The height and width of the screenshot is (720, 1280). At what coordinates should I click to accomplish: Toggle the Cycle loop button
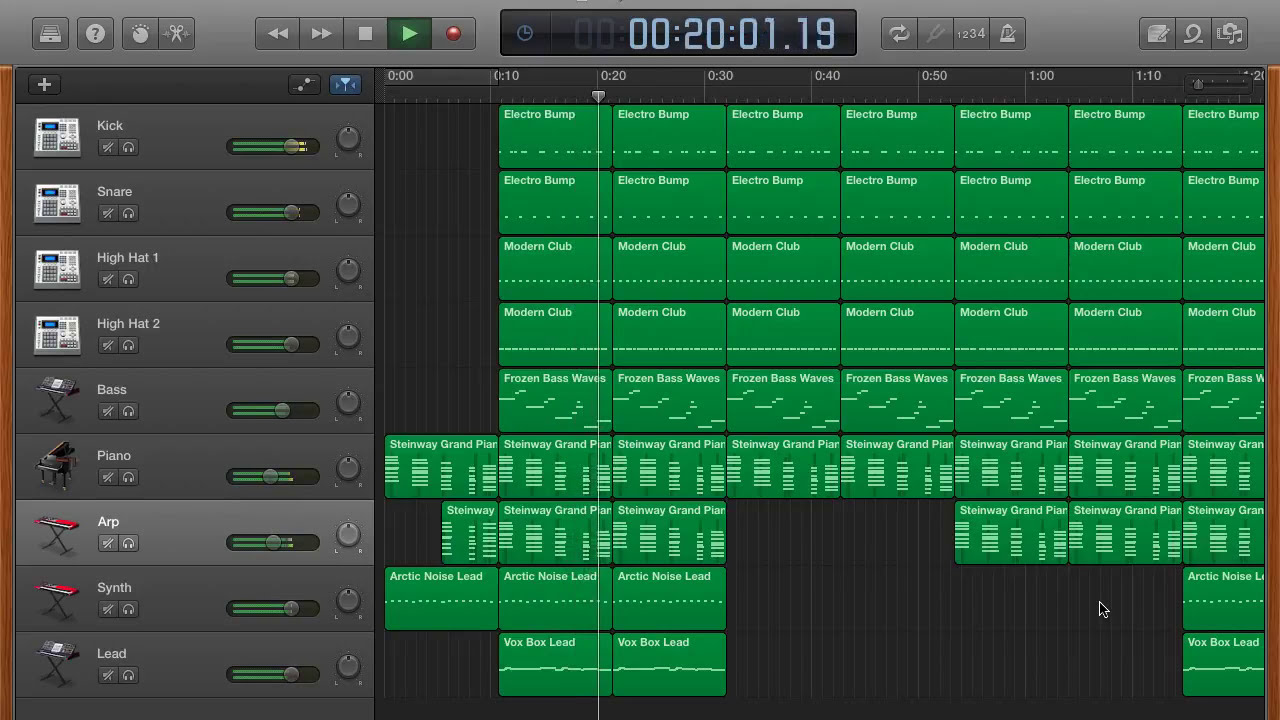click(x=899, y=34)
